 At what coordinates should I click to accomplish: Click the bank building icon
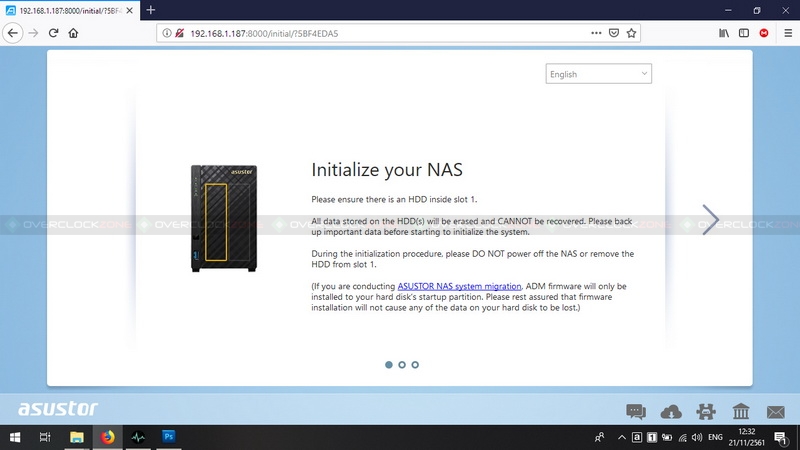pyautogui.click(x=741, y=411)
